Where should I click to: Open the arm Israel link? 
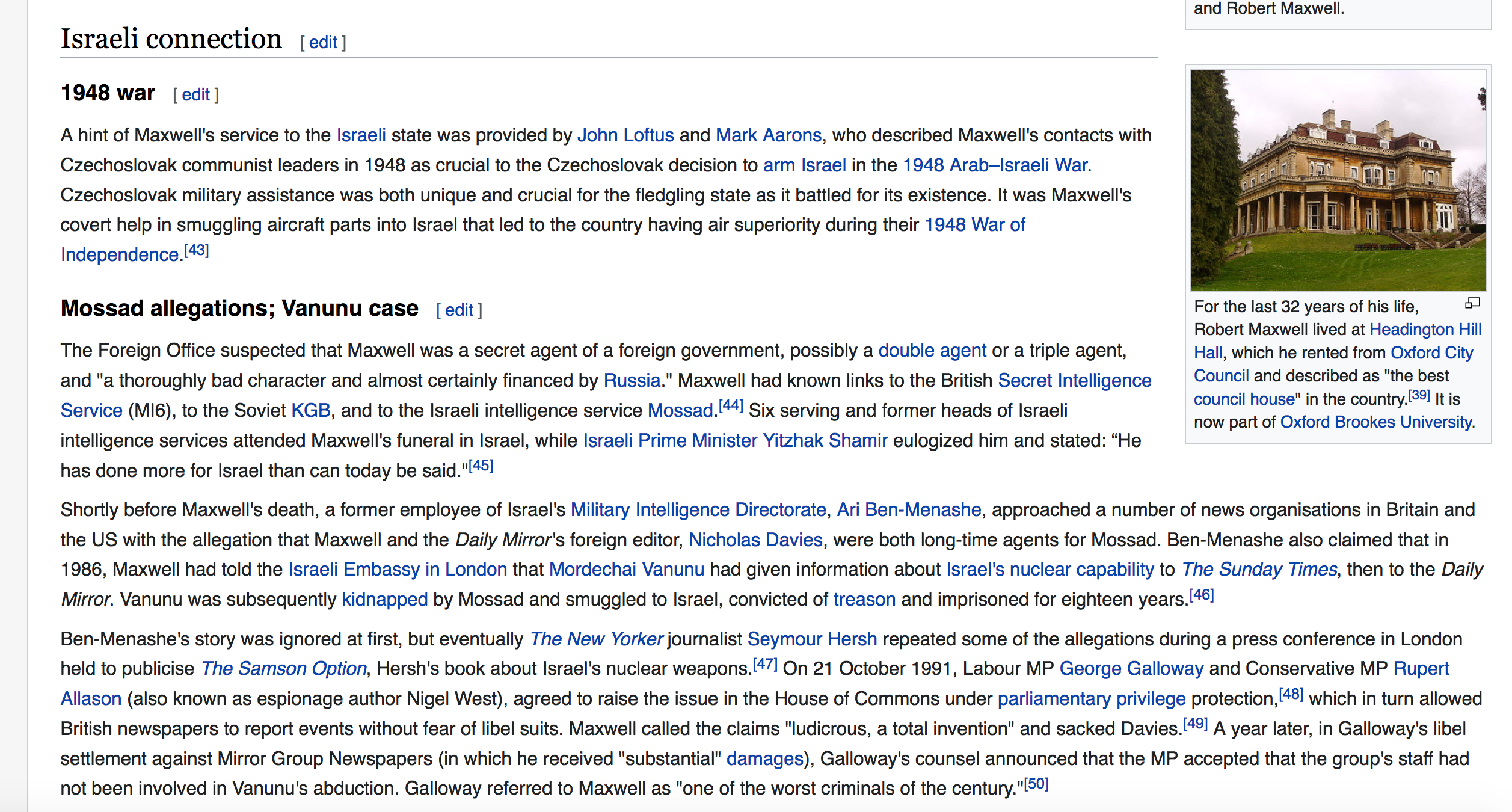click(x=805, y=165)
